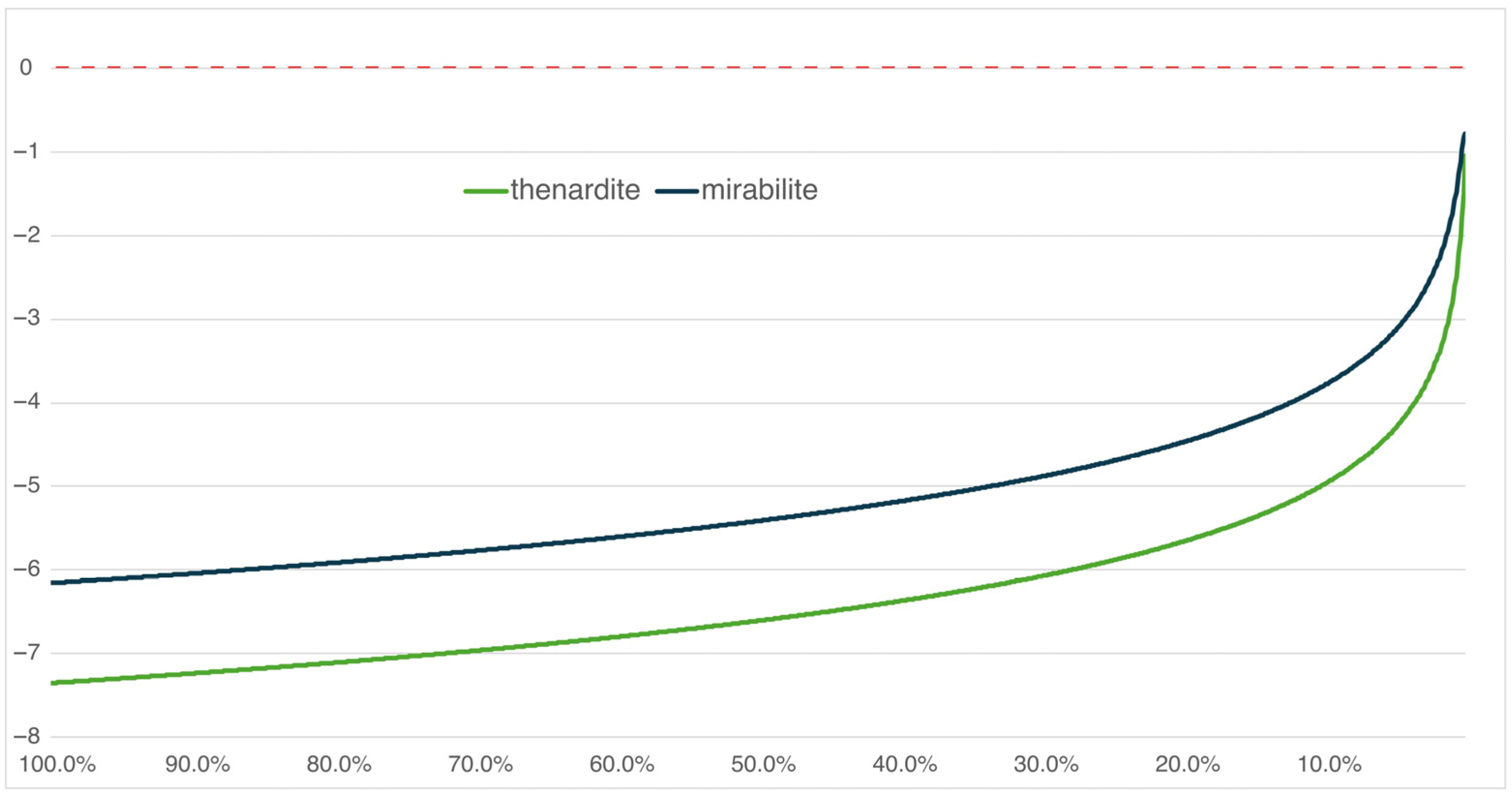Click the 60.0% x-axis label
Screen dimensions: 1512x798
pyautogui.click(x=622, y=765)
